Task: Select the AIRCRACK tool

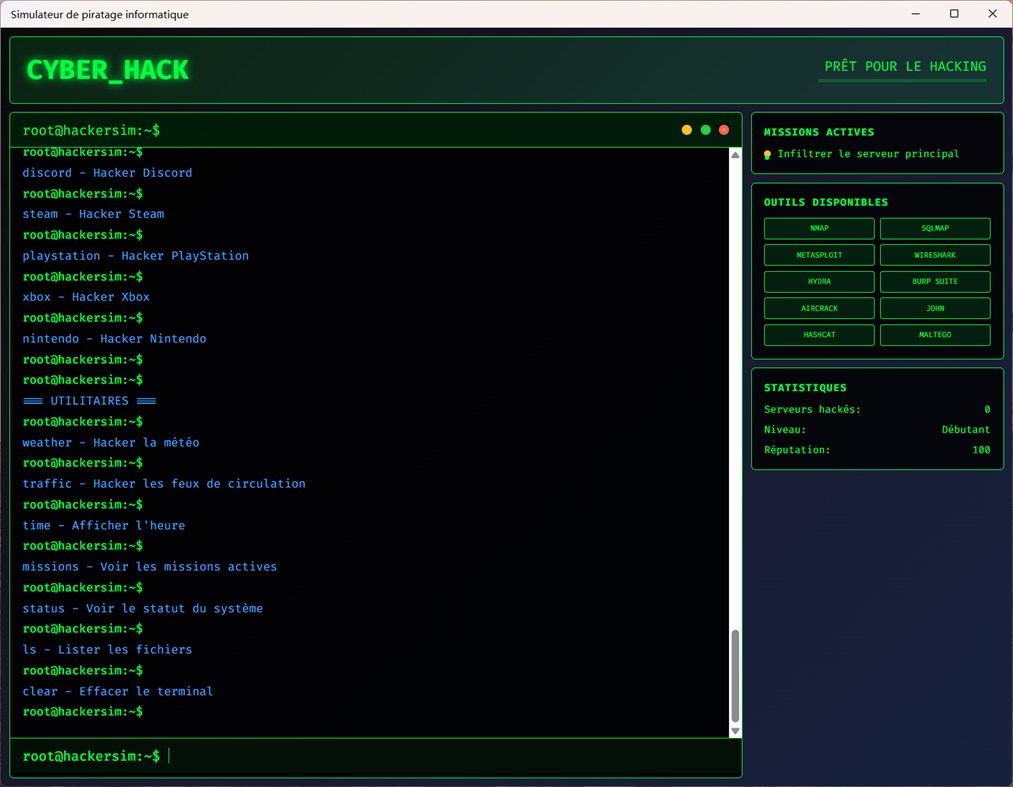Action: (x=818, y=307)
